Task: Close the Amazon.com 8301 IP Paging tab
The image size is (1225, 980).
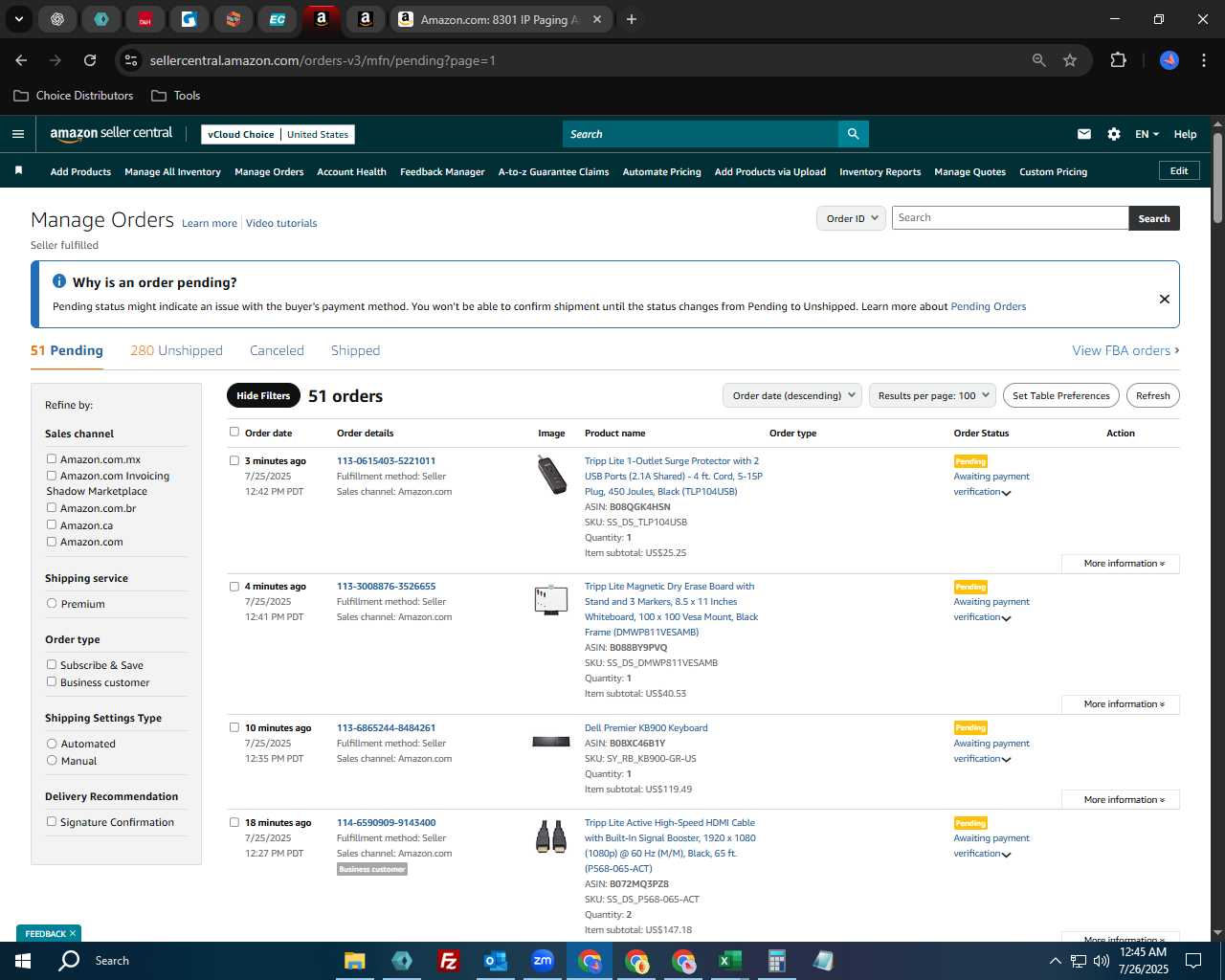Action: click(597, 19)
